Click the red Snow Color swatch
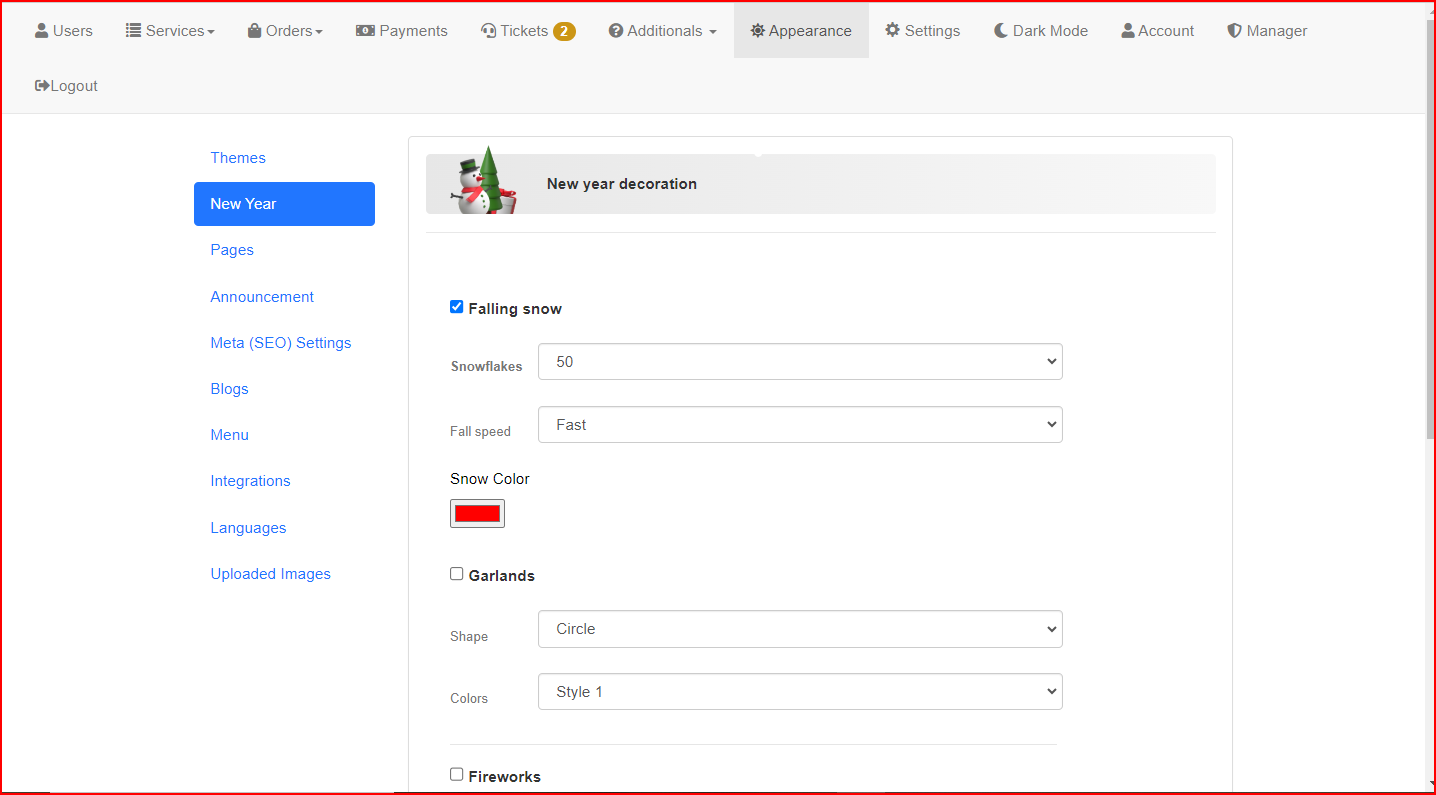Image resolution: width=1436 pixels, height=795 pixels. point(477,513)
